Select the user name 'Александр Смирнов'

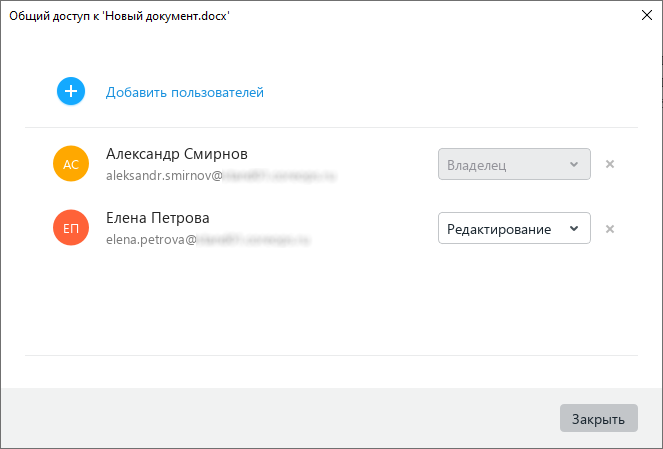click(177, 154)
